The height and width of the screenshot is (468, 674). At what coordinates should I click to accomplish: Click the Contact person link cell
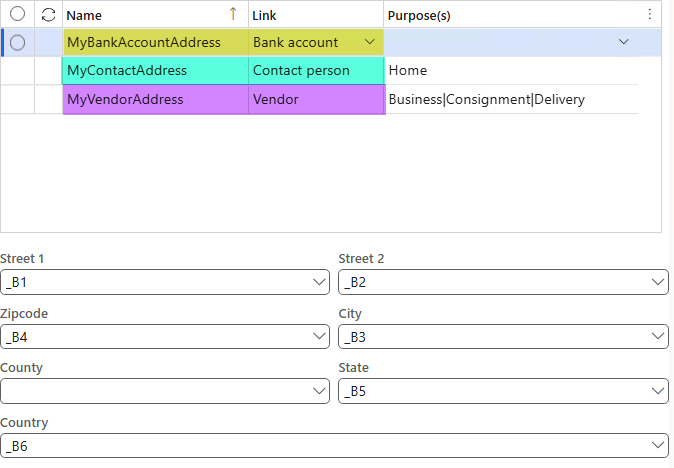(x=316, y=70)
